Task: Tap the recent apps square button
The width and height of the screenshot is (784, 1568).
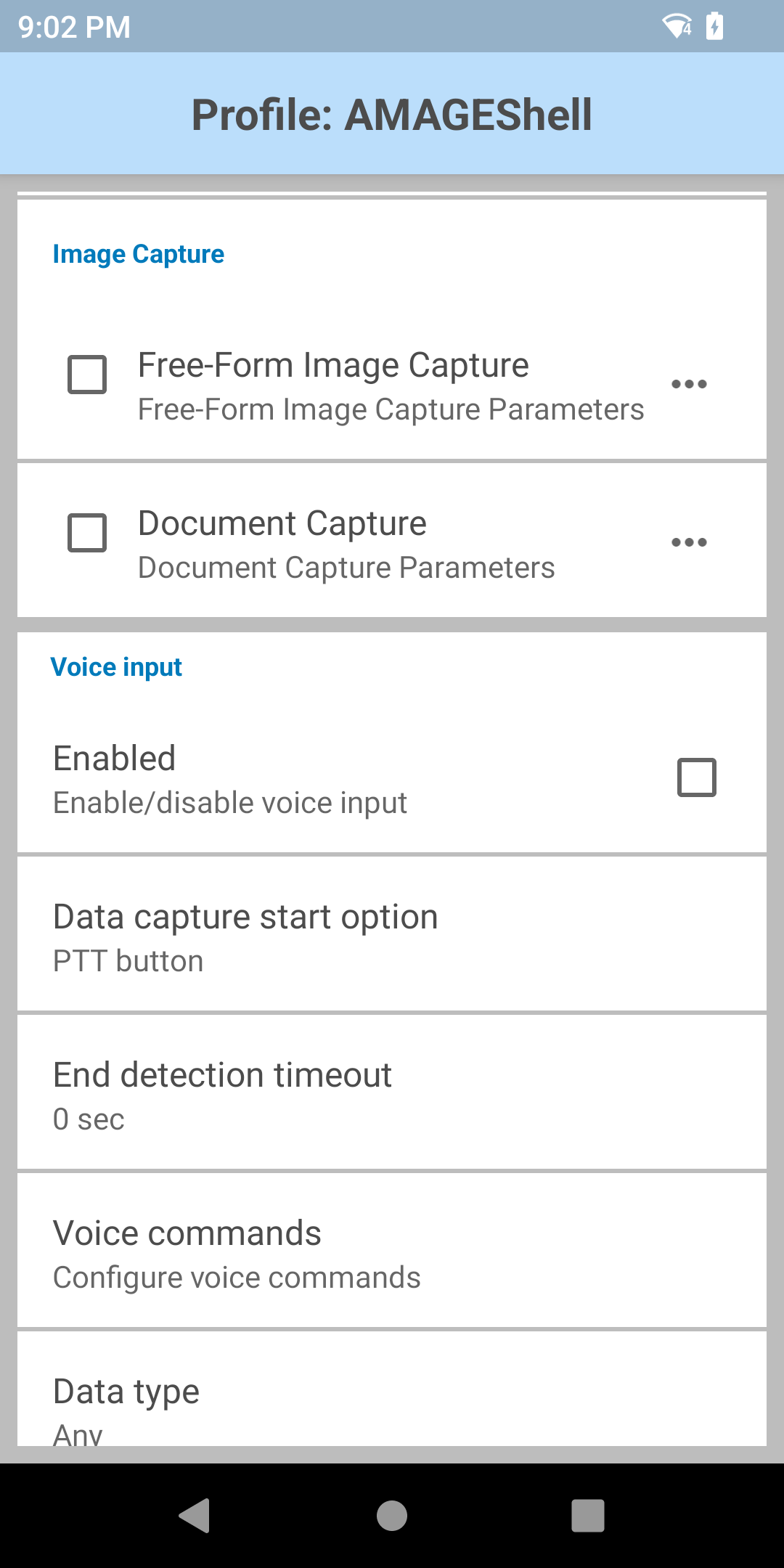Action: [x=588, y=1515]
